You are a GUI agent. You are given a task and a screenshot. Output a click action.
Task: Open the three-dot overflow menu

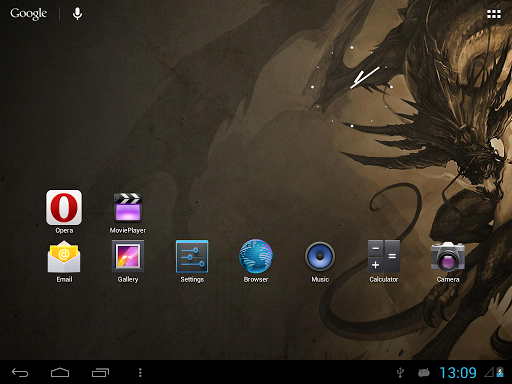coord(140,372)
